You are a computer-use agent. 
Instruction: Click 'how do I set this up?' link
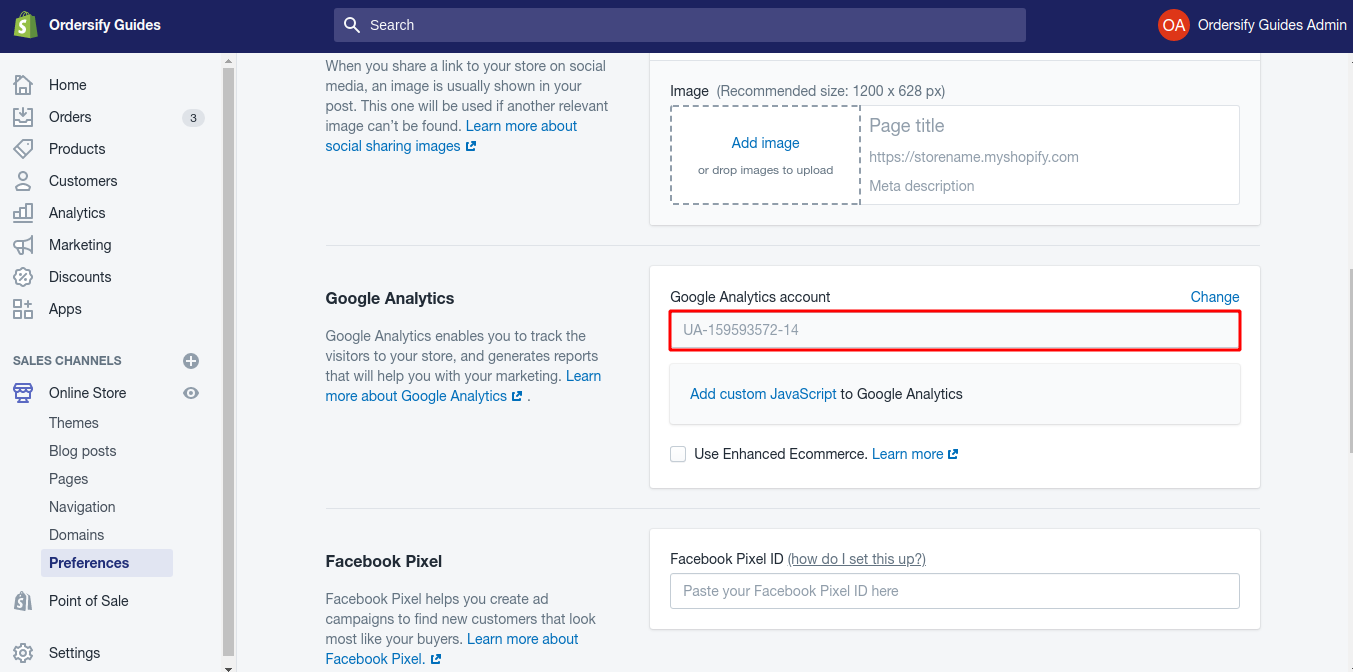point(857,559)
